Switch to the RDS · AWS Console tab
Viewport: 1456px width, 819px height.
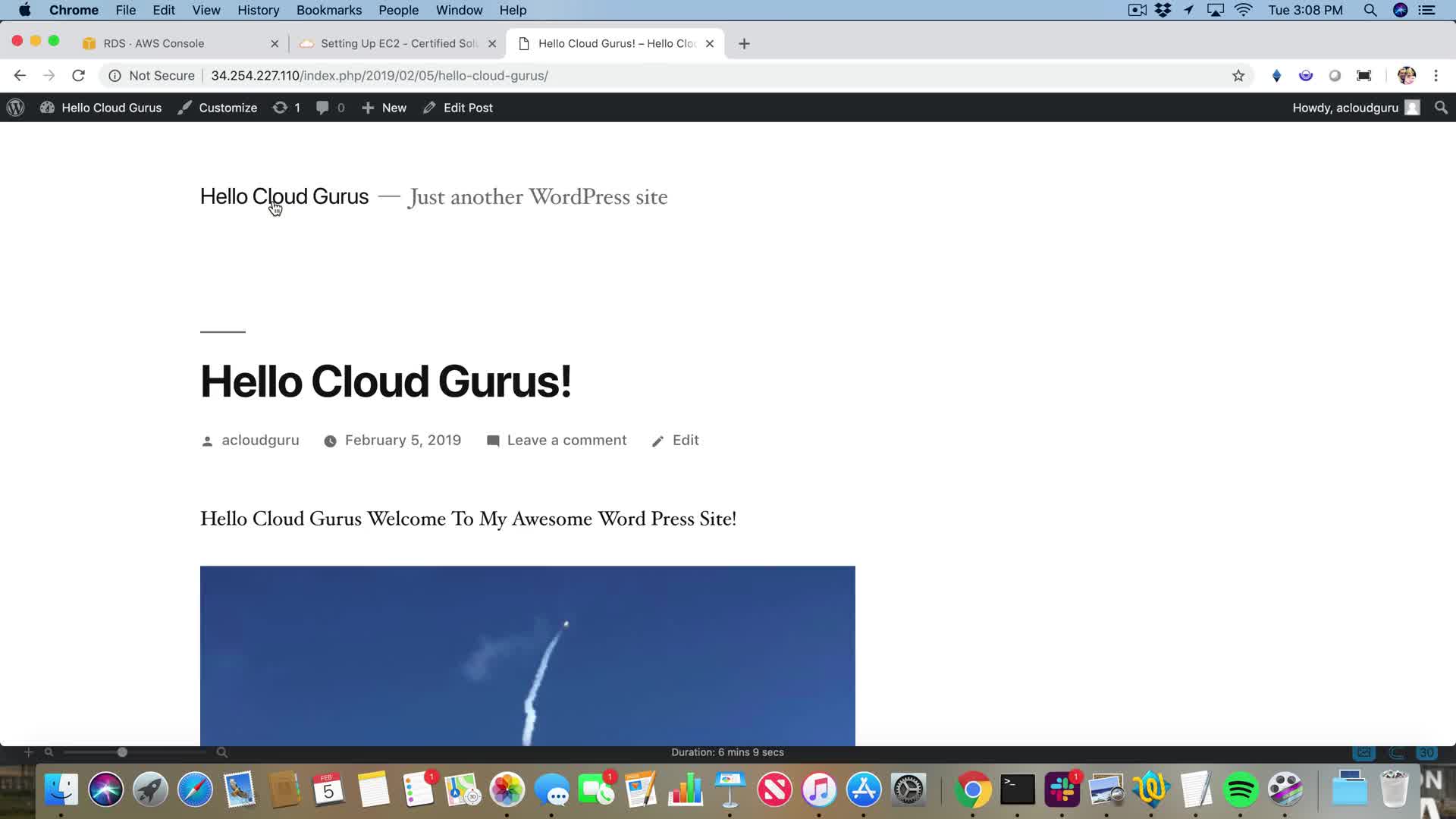(154, 43)
